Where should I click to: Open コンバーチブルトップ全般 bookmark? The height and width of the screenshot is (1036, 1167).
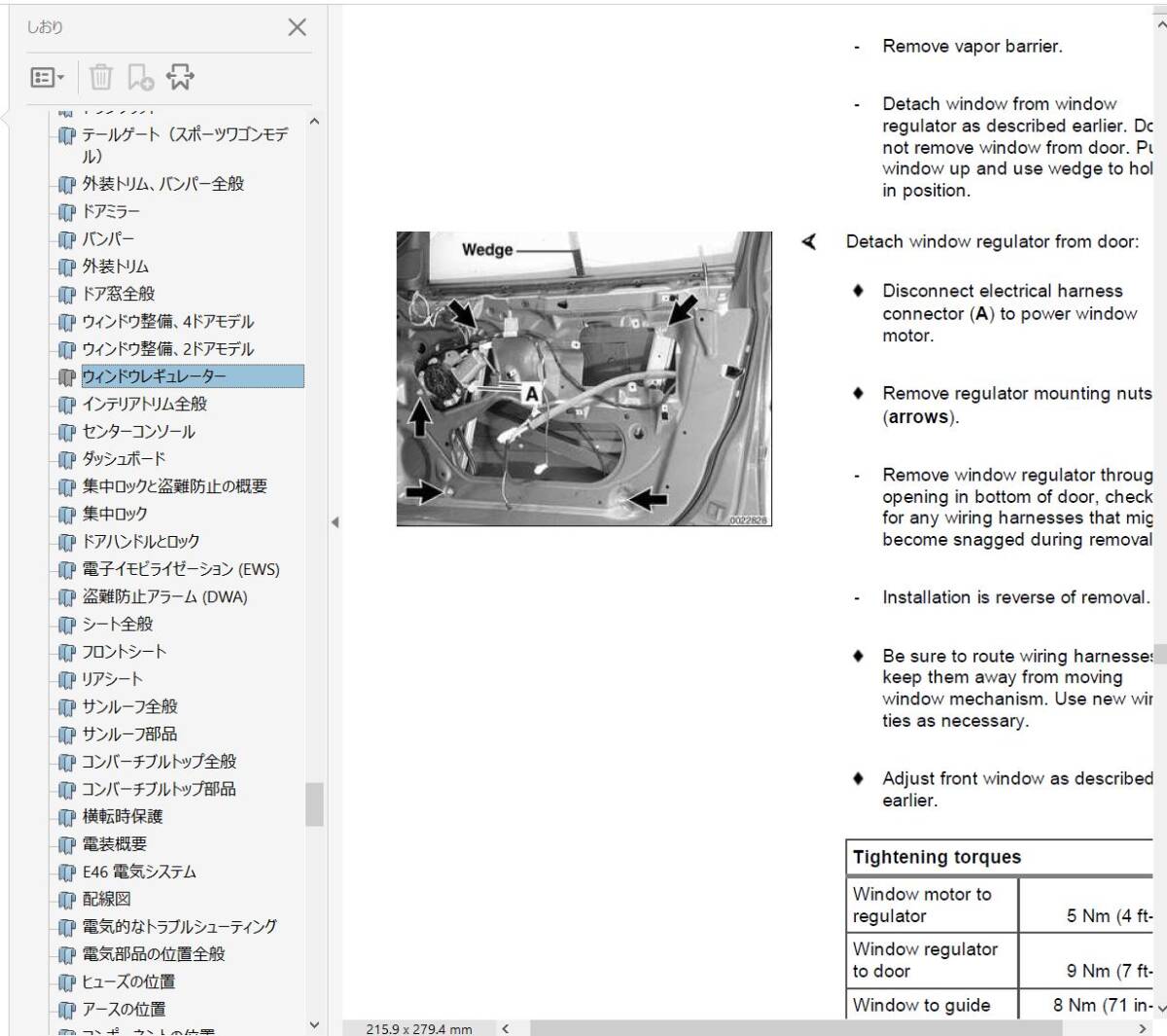[159, 761]
